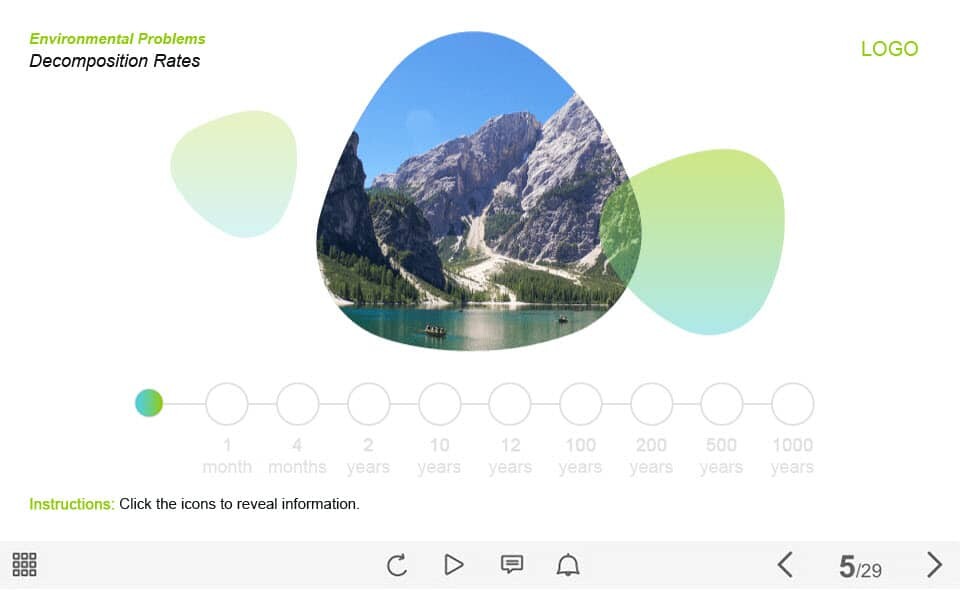The image size is (960, 590).
Task: Click the replay slide icon
Action: pos(397,564)
